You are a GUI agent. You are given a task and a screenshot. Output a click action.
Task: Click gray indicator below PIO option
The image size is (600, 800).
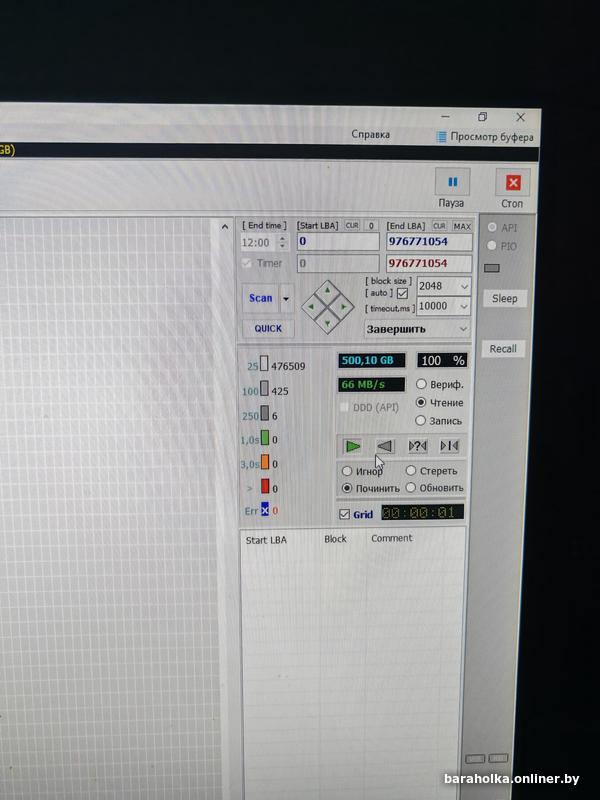(492, 268)
